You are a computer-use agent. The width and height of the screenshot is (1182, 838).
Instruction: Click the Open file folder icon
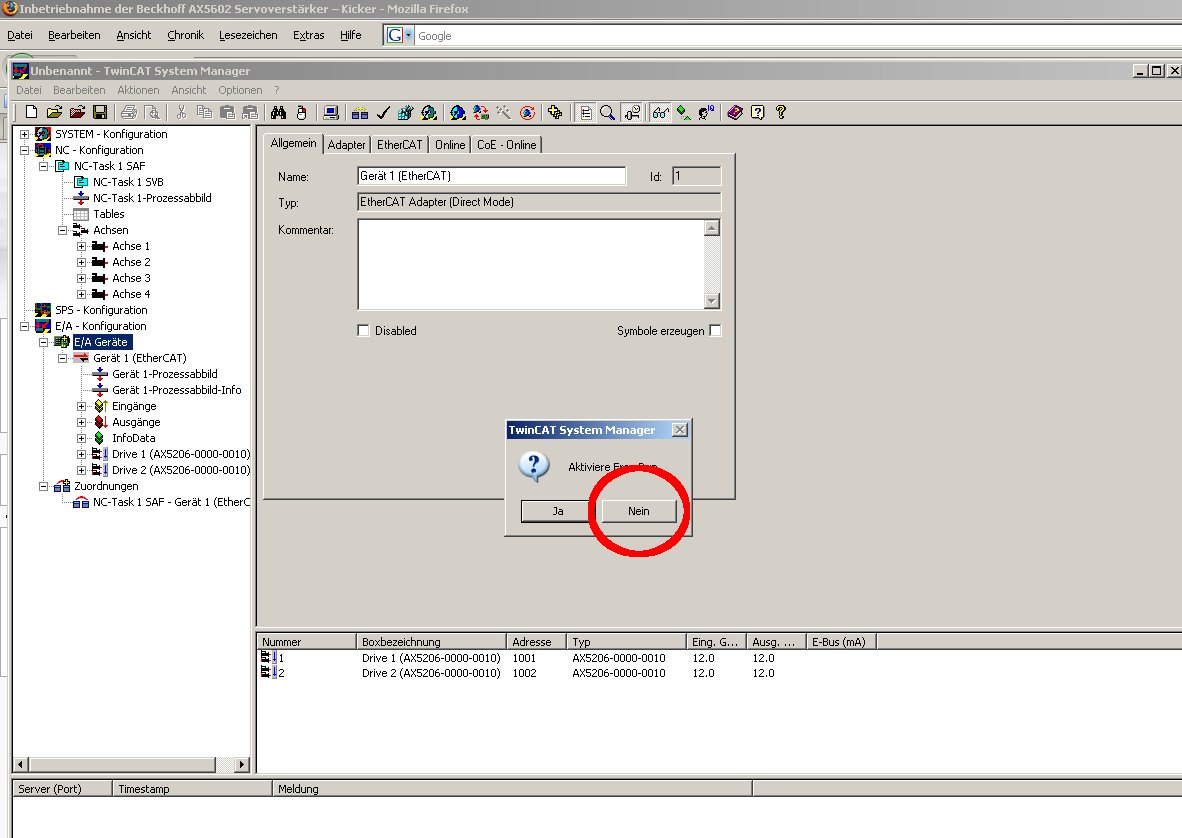coord(54,112)
